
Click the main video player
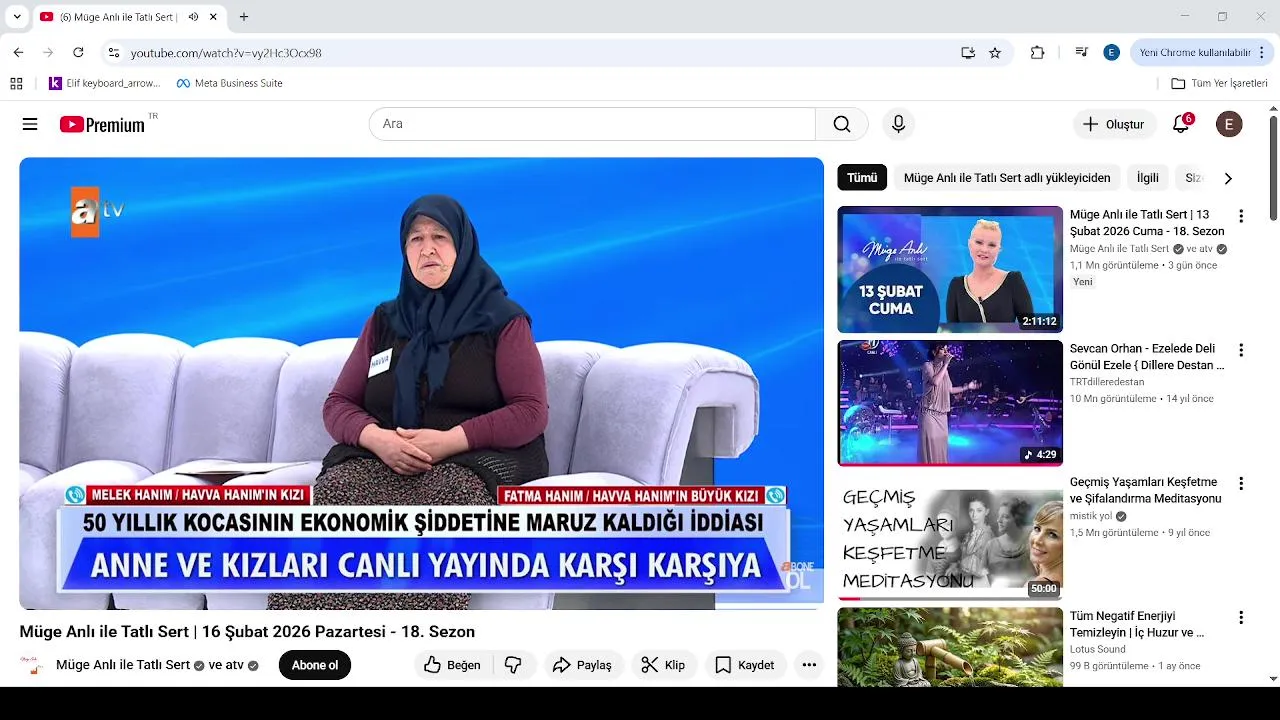[x=421, y=383]
